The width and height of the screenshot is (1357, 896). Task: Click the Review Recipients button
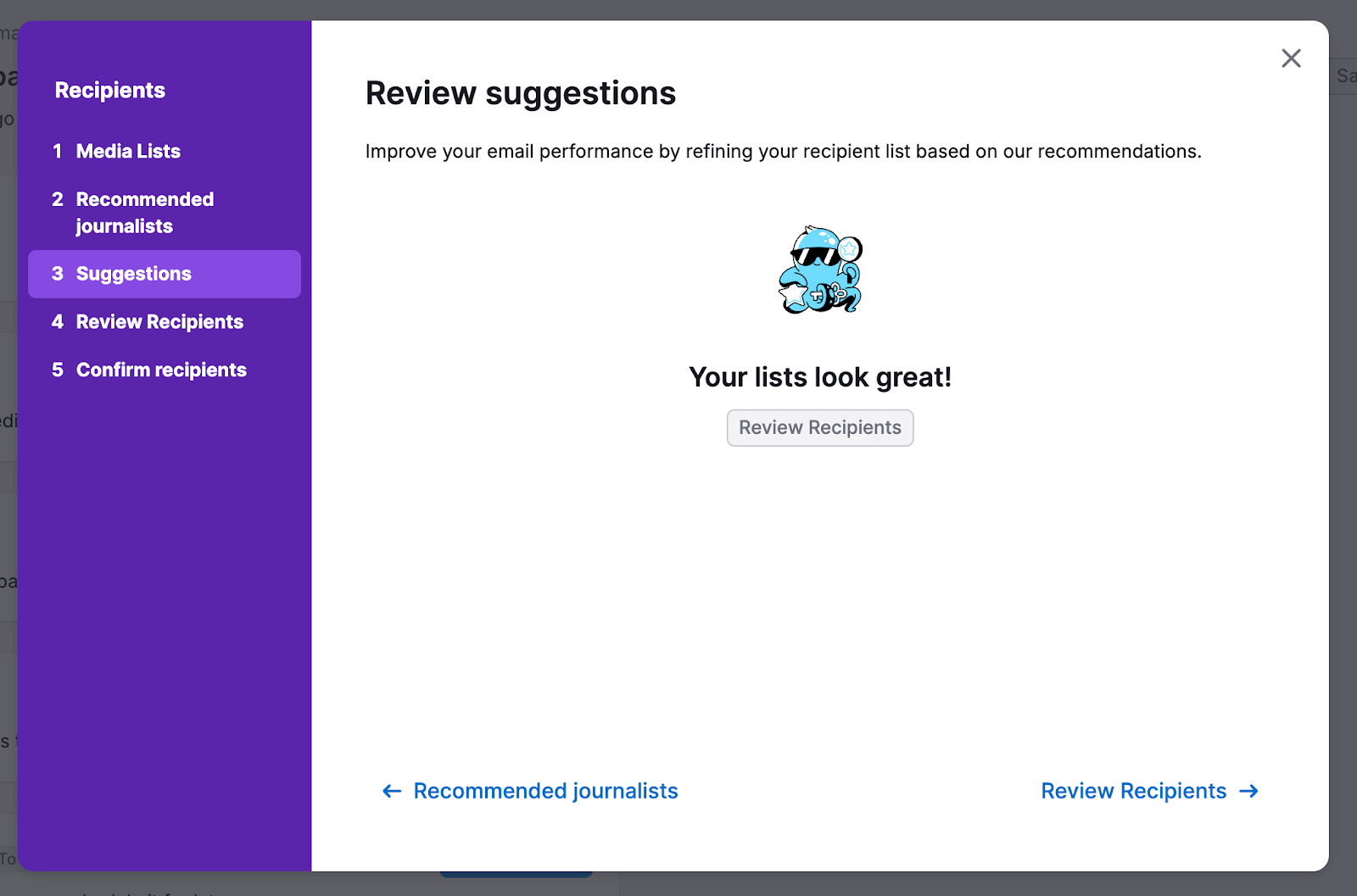tap(819, 427)
